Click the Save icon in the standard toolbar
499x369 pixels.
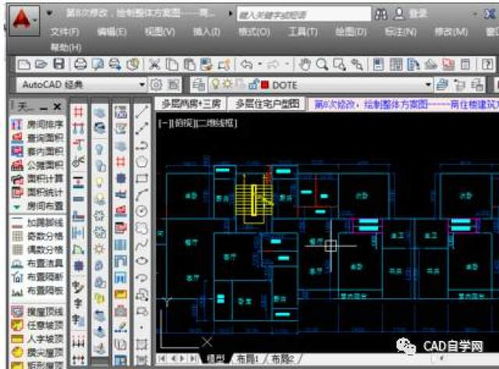click(x=59, y=64)
